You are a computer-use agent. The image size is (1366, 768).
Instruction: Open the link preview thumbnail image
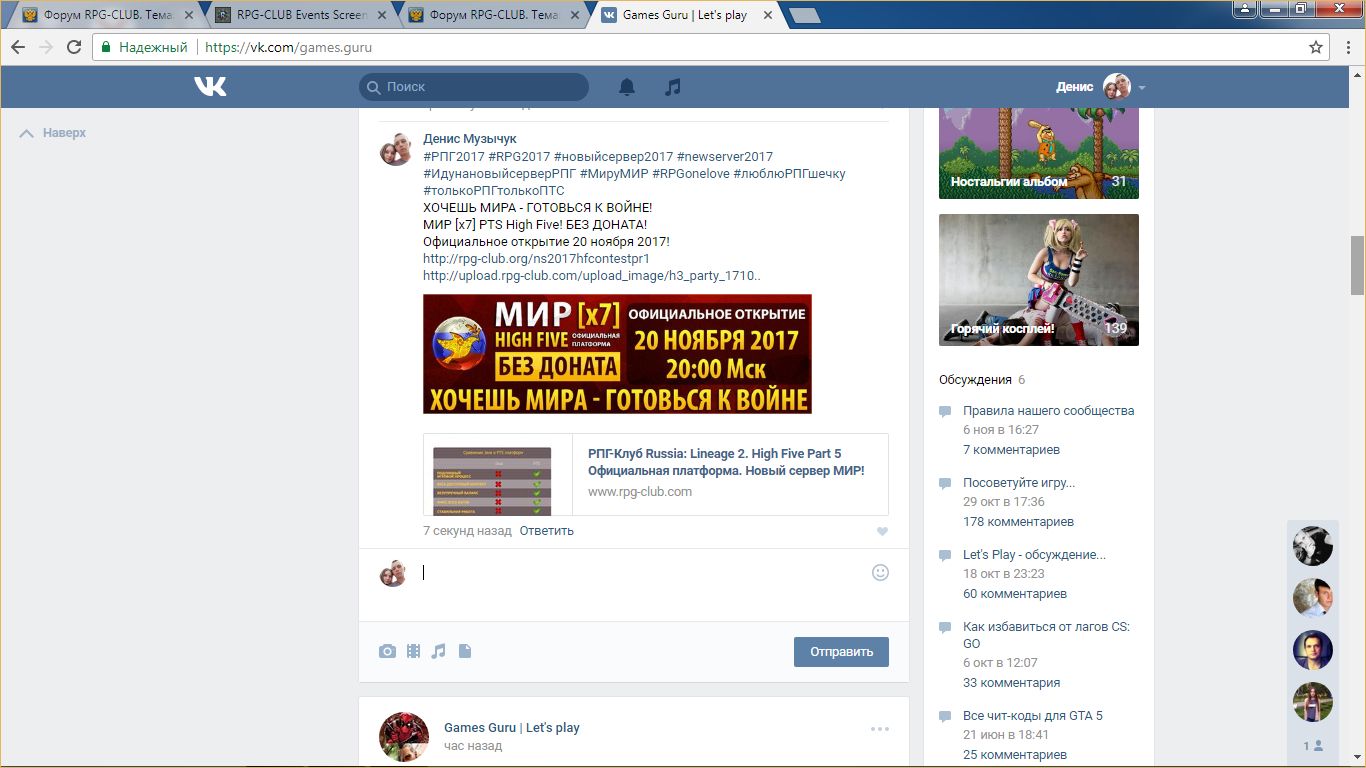492,480
